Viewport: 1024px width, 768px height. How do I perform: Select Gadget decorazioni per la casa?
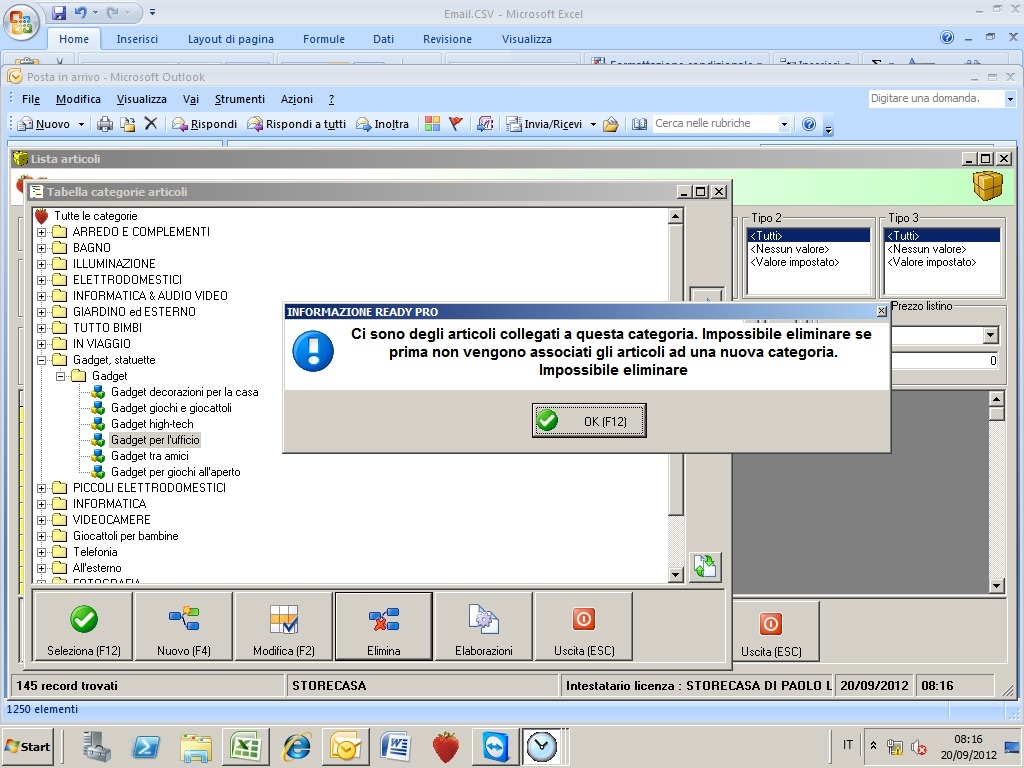click(184, 392)
